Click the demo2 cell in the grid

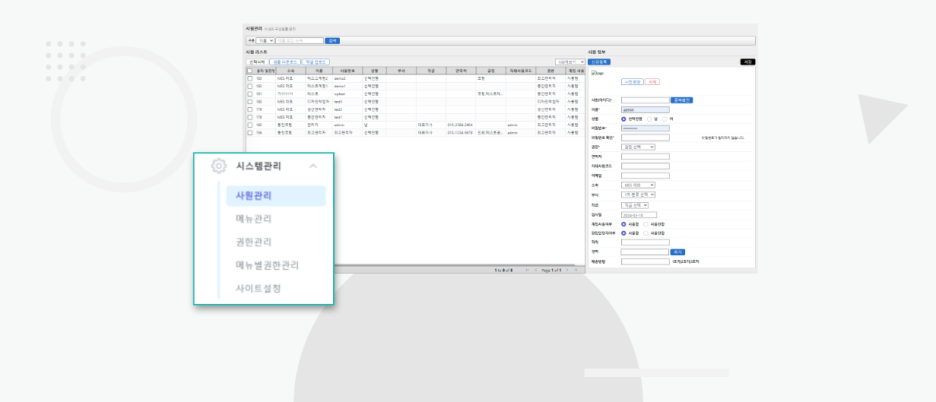coord(347,78)
